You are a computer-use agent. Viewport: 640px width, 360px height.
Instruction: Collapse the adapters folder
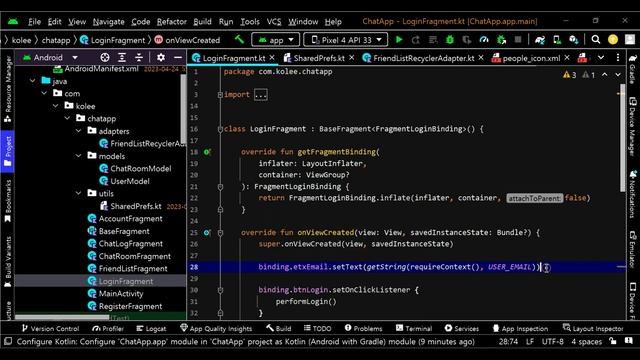(x=78, y=131)
